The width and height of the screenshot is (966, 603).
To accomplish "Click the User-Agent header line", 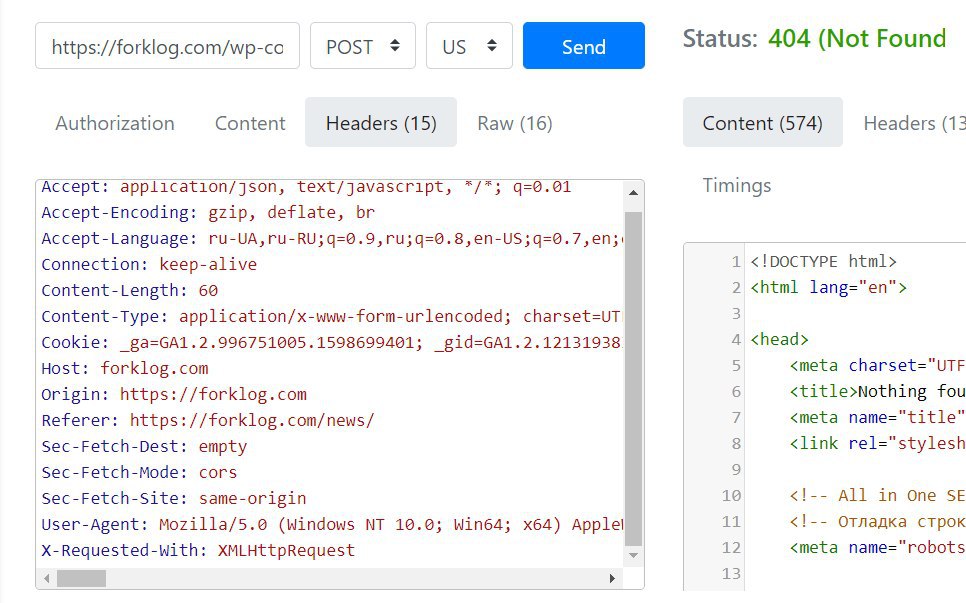I will [x=333, y=524].
